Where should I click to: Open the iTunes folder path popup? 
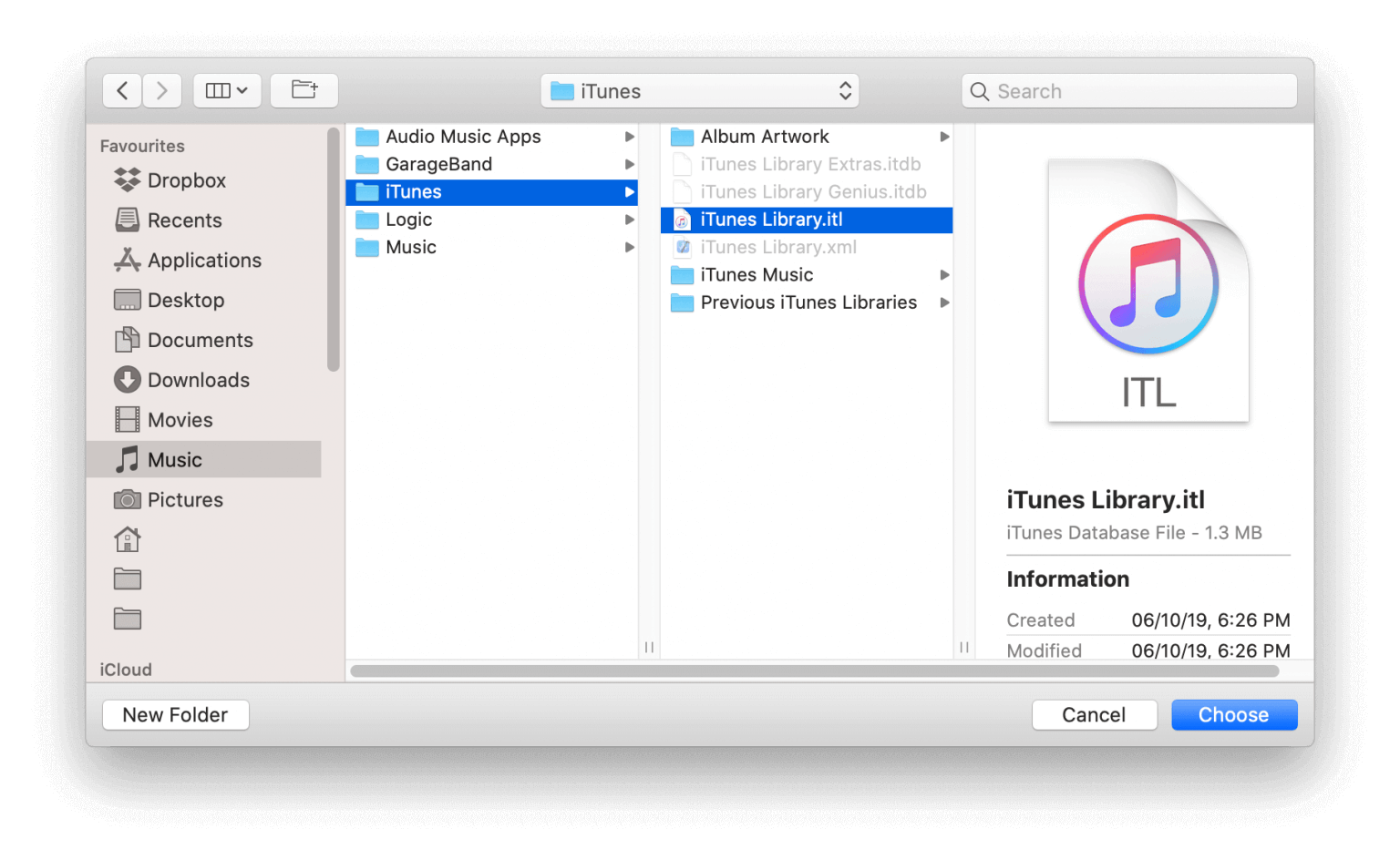coord(700,91)
